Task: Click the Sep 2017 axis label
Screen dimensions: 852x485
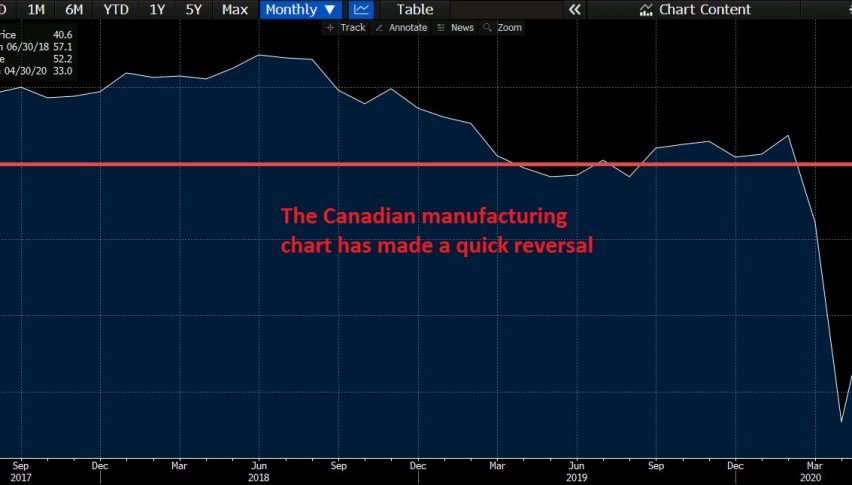Action: (x=21, y=471)
